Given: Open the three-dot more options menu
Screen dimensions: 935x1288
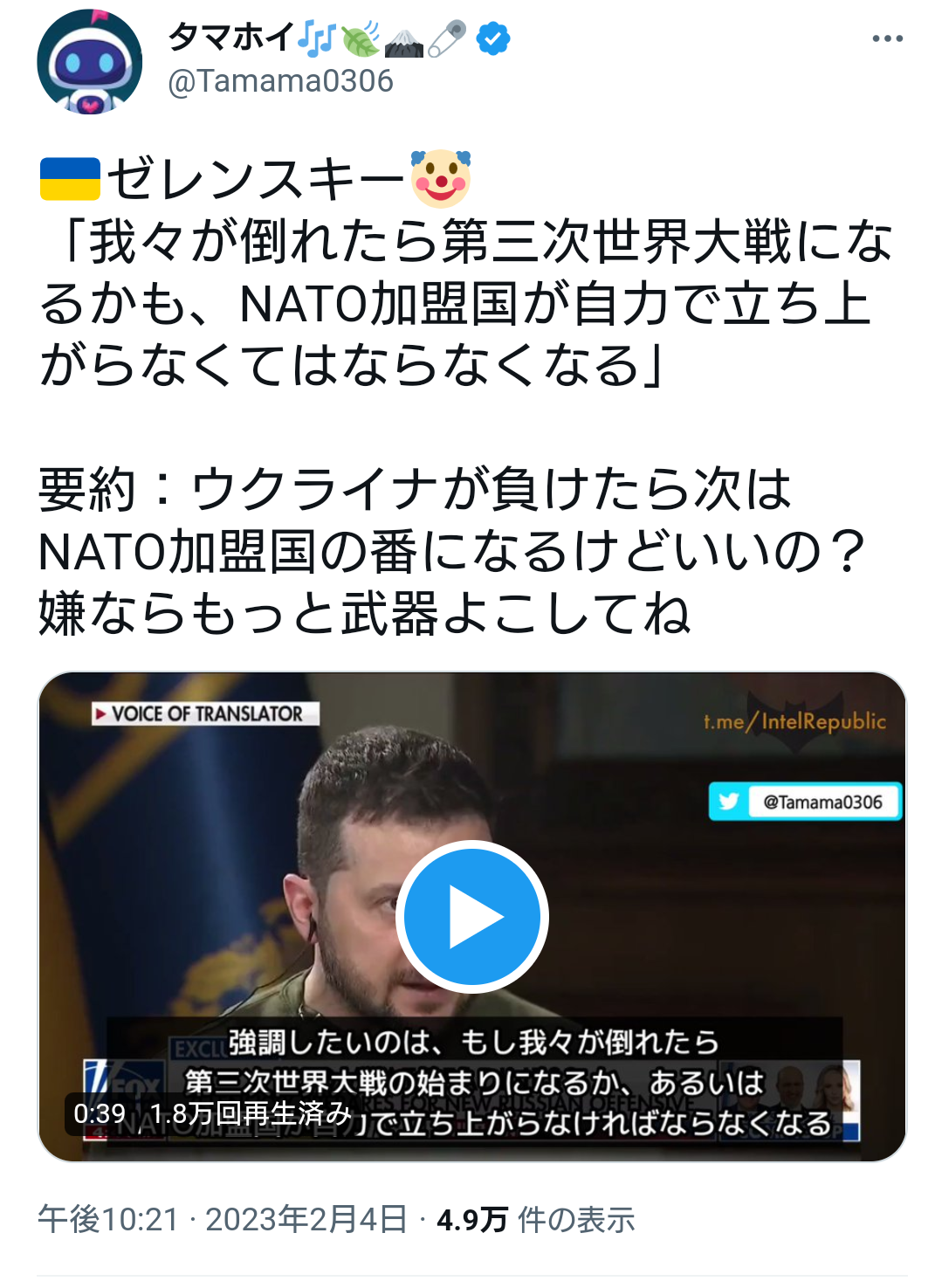Looking at the screenshot, I should click(887, 38).
